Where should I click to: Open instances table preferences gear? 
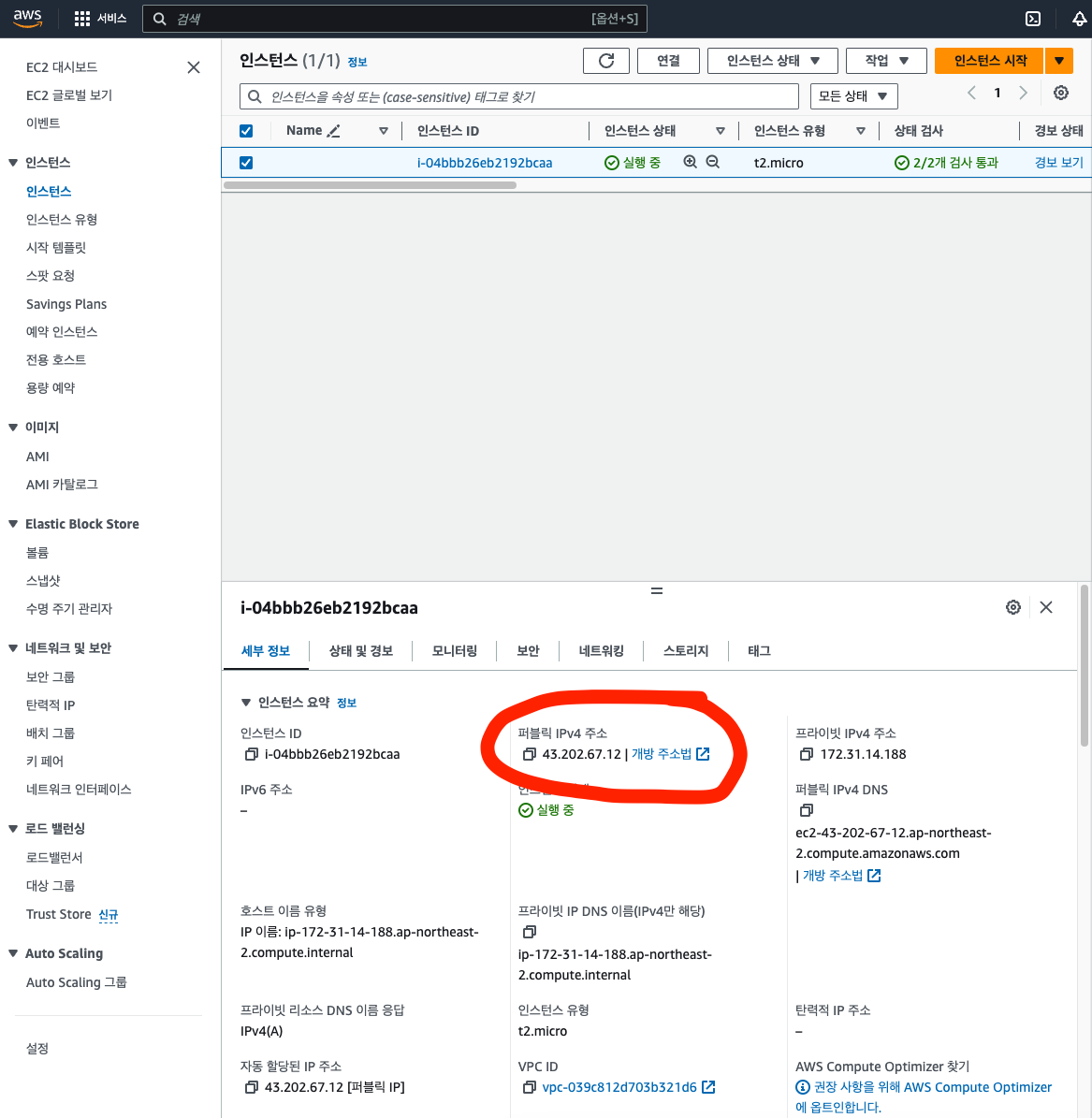pos(1060,93)
